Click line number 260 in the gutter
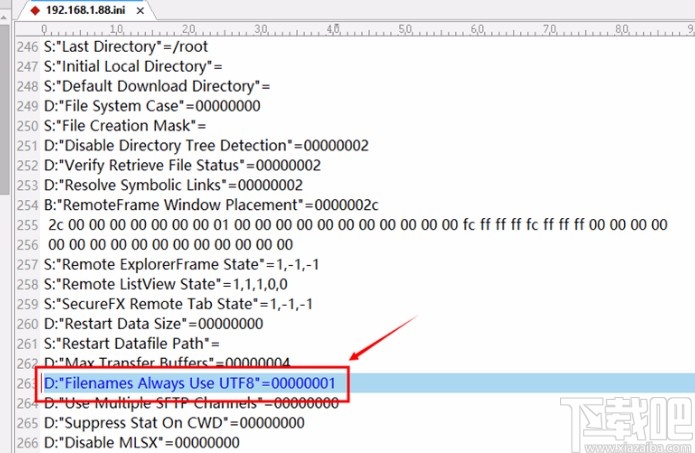 27,324
